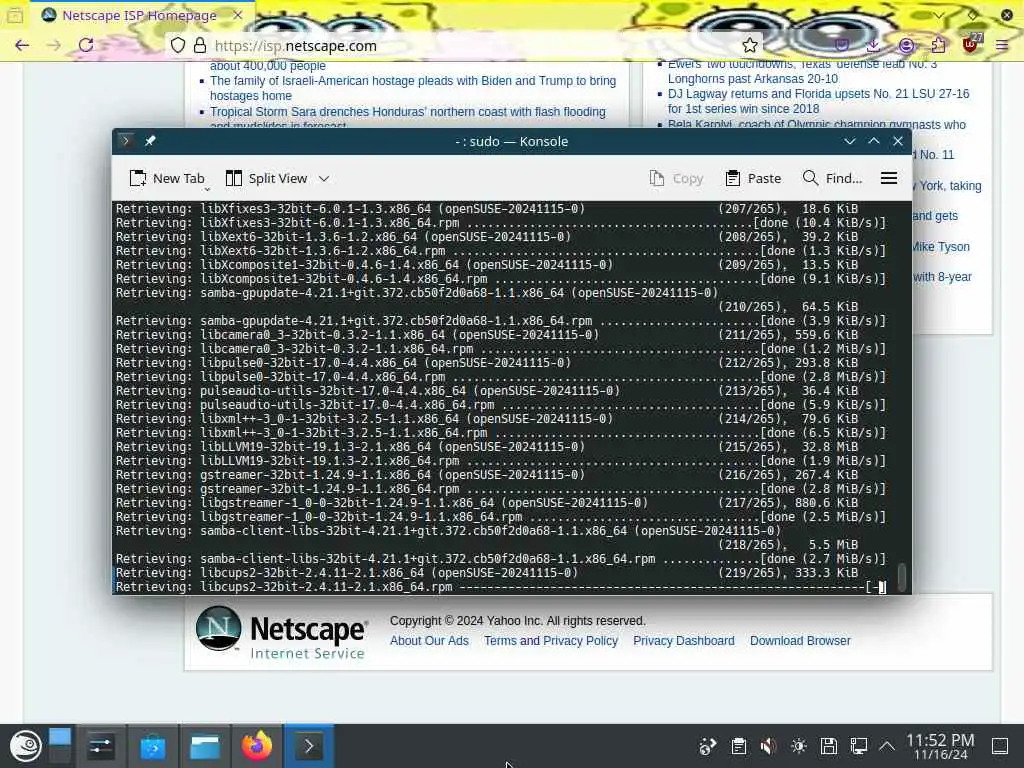The width and height of the screenshot is (1024, 768).
Task: Open Discover software center from the taskbar
Action: point(153,746)
